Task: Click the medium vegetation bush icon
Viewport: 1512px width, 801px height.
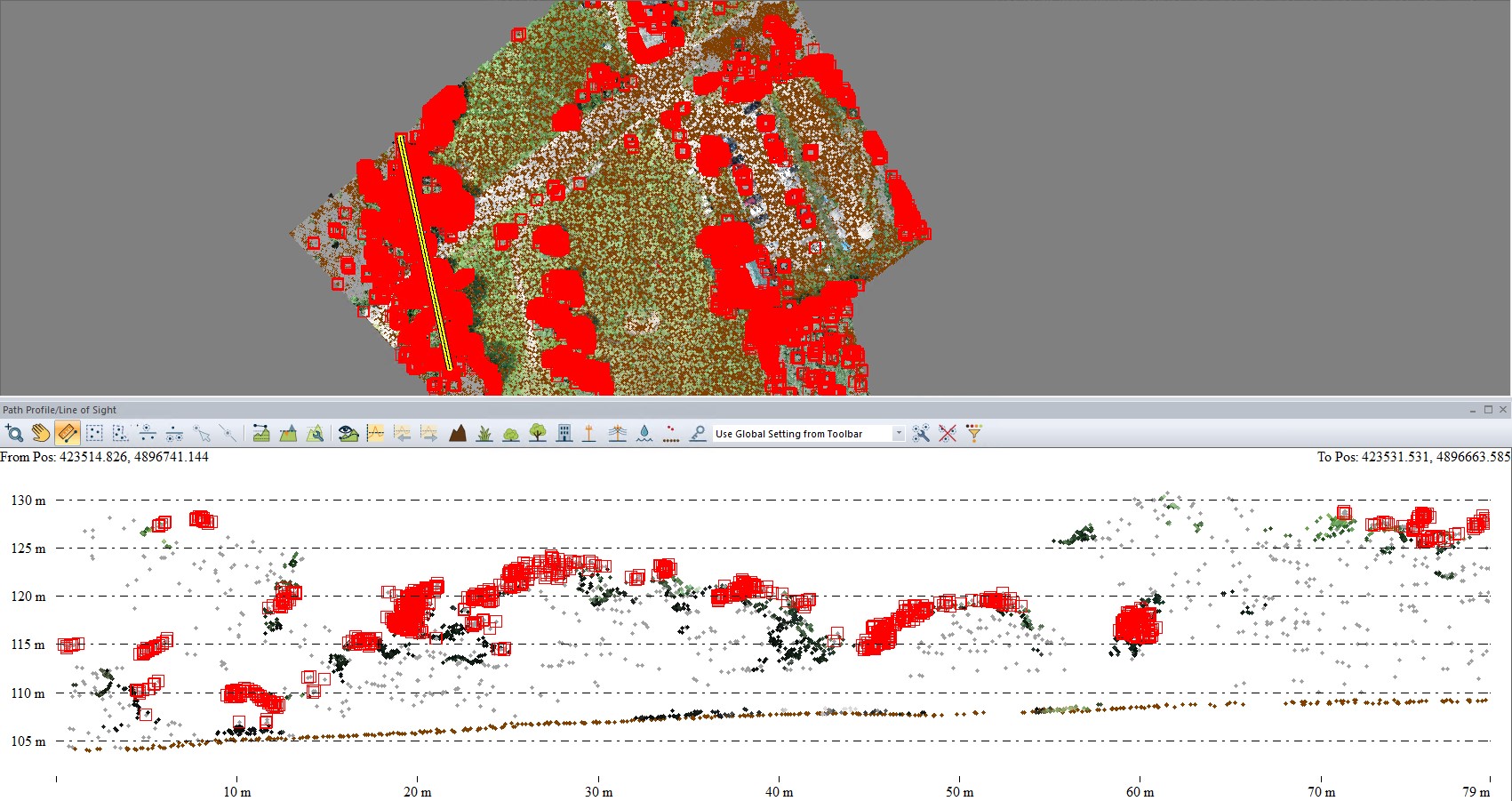Action: [x=511, y=433]
